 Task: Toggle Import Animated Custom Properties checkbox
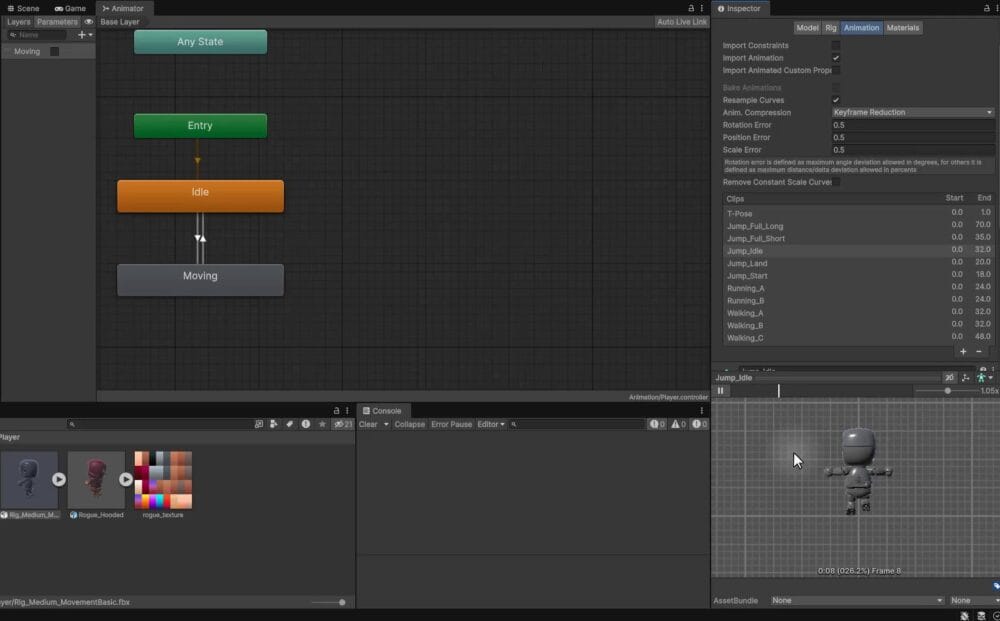(835, 71)
